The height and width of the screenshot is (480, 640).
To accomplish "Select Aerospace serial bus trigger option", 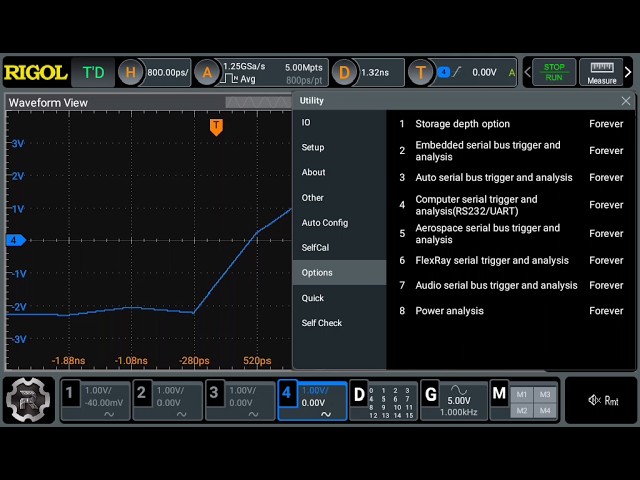I will click(511, 233).
